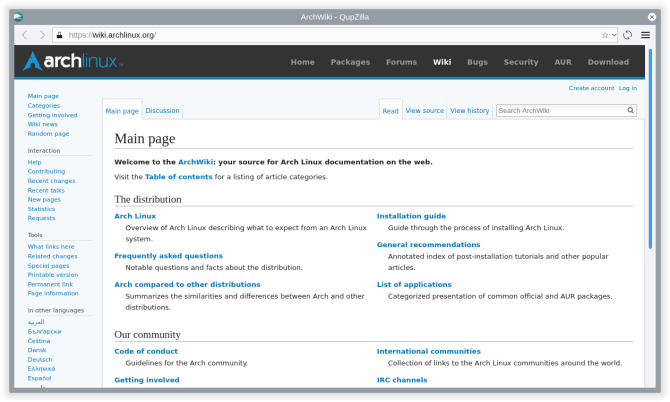Open International communities link
The width and height of the screenshot is (670, 402).
(x=429, y=351)
